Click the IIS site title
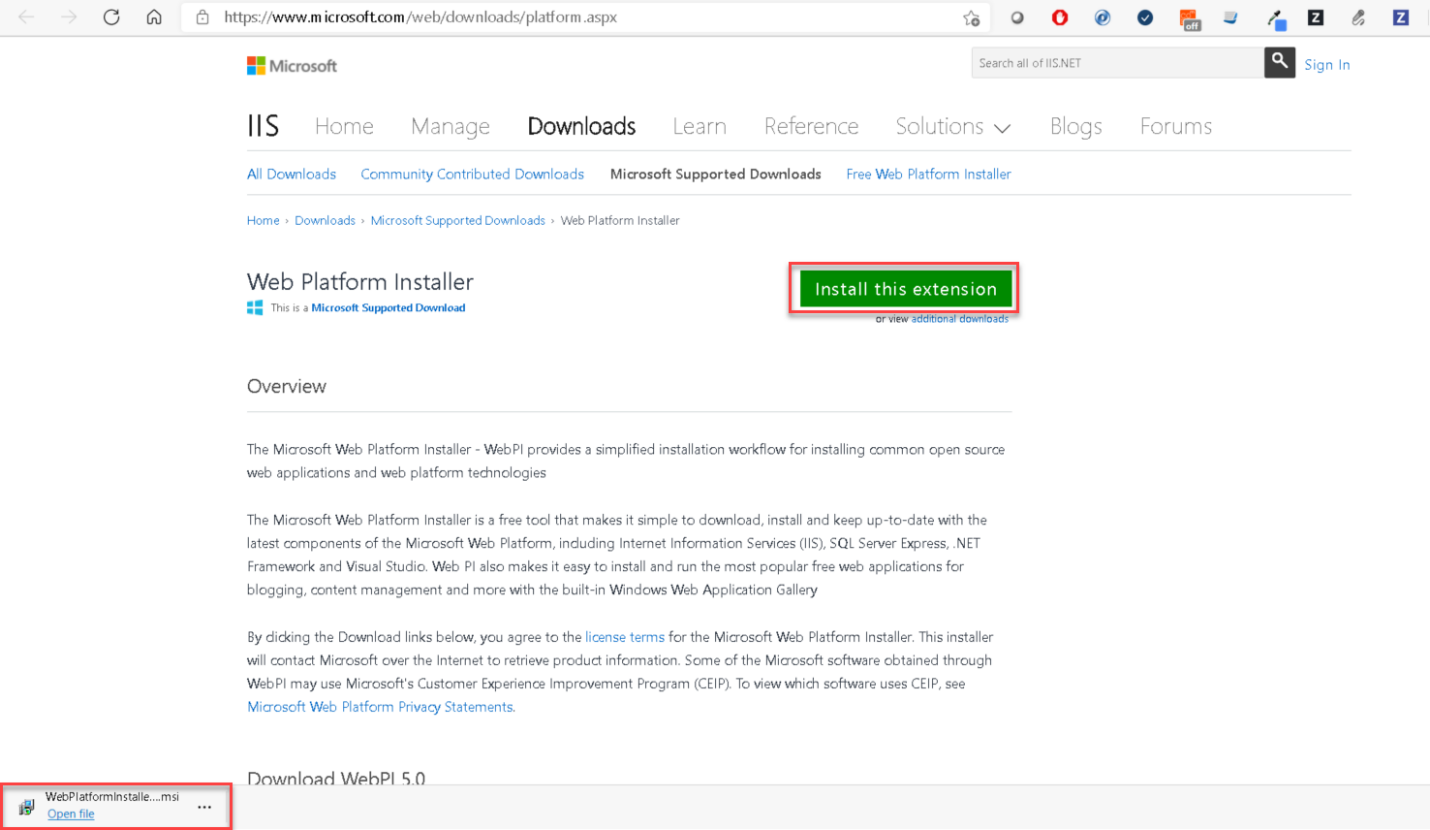Viewport: 1430px width, 830px height. coord(263,126)
